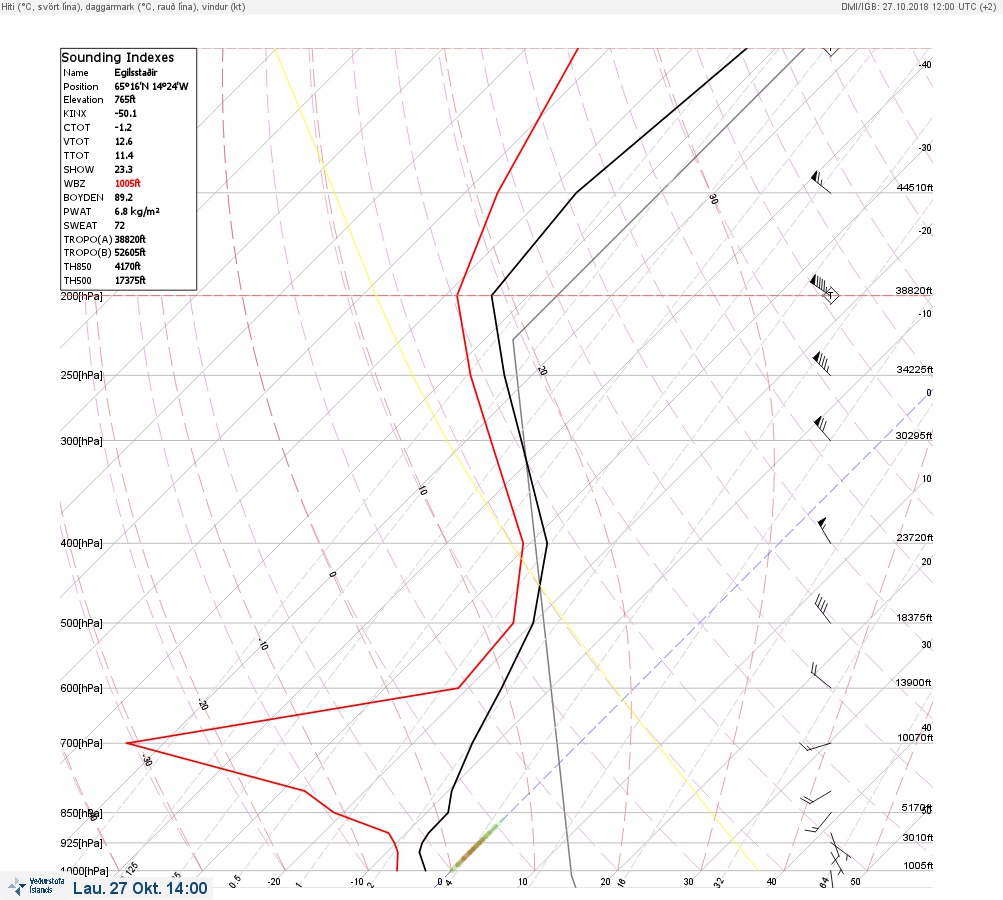Click the TROPO(B) value '52605ft'
This screenshot has width=1003, height=900.
pyautogui.click(x=130, y=252)
